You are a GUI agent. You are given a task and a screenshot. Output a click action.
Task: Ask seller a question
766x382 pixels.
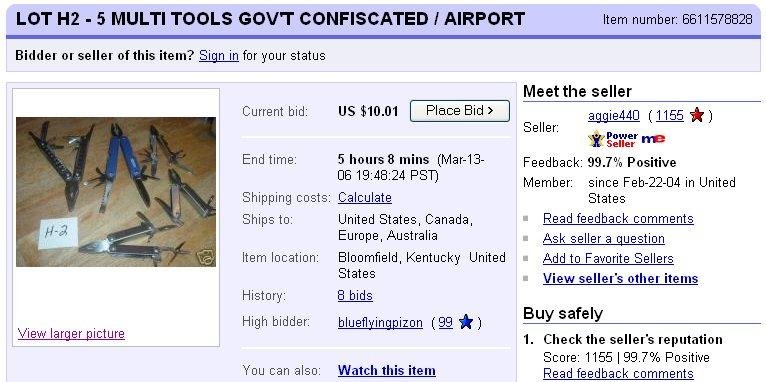tap(603, 238)
